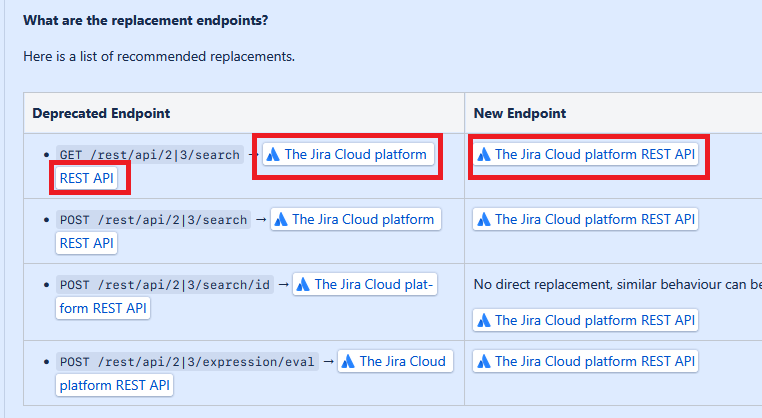
Task: Click Atlassian icon after POST search/id code
Action: (303, 285)
